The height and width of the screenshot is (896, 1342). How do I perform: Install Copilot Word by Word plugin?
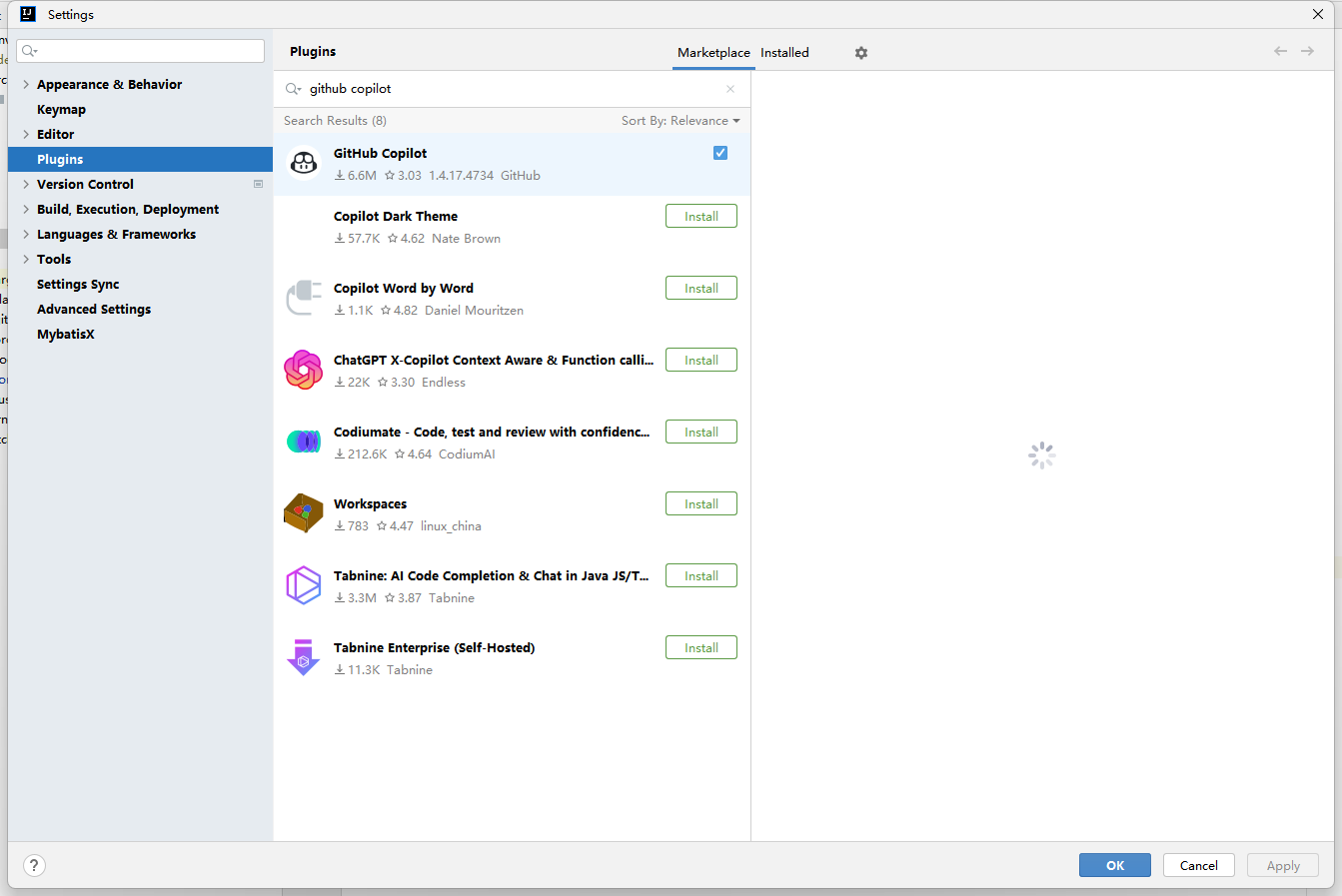[x=701, y=288]
